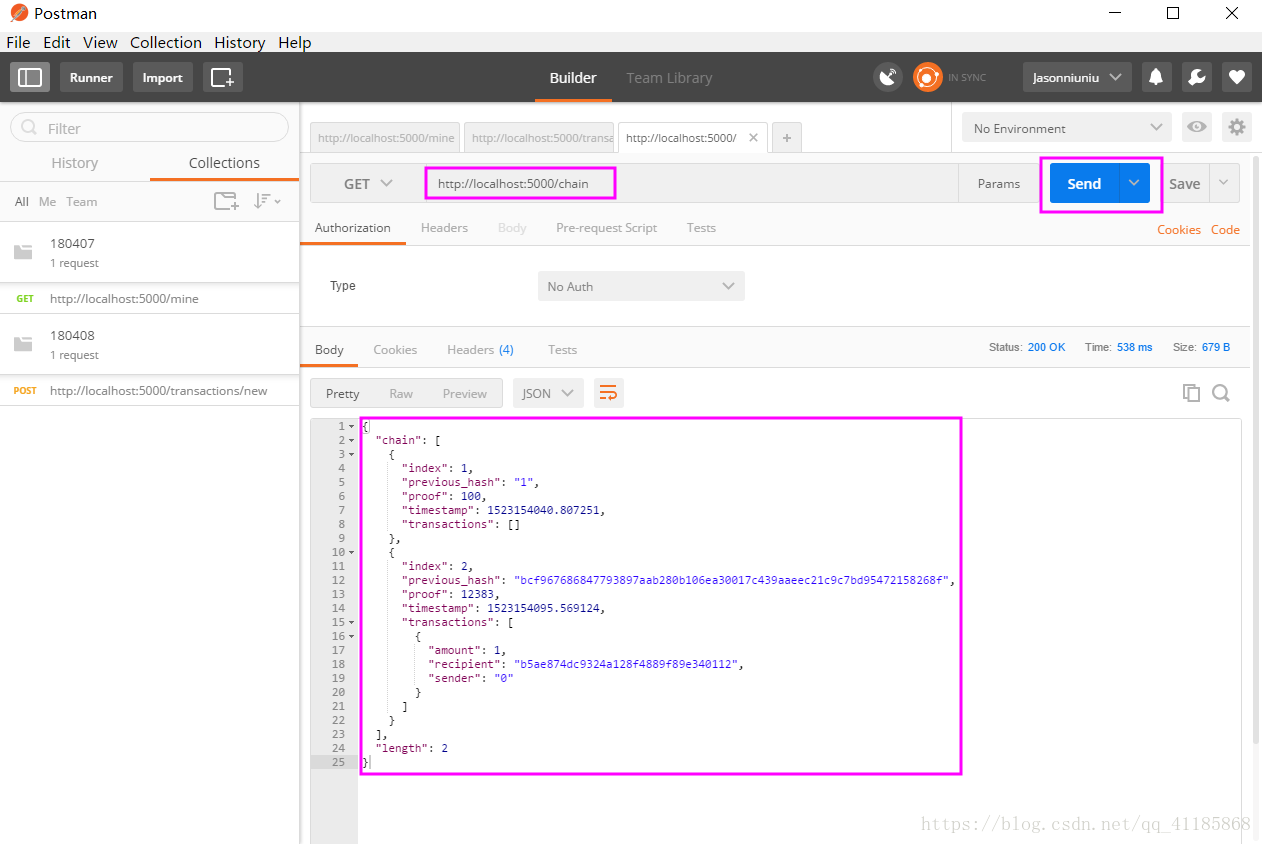The height and width of the screenshot is (844, 1262).
Task: Click the Import button
Action: coord(162,77)
